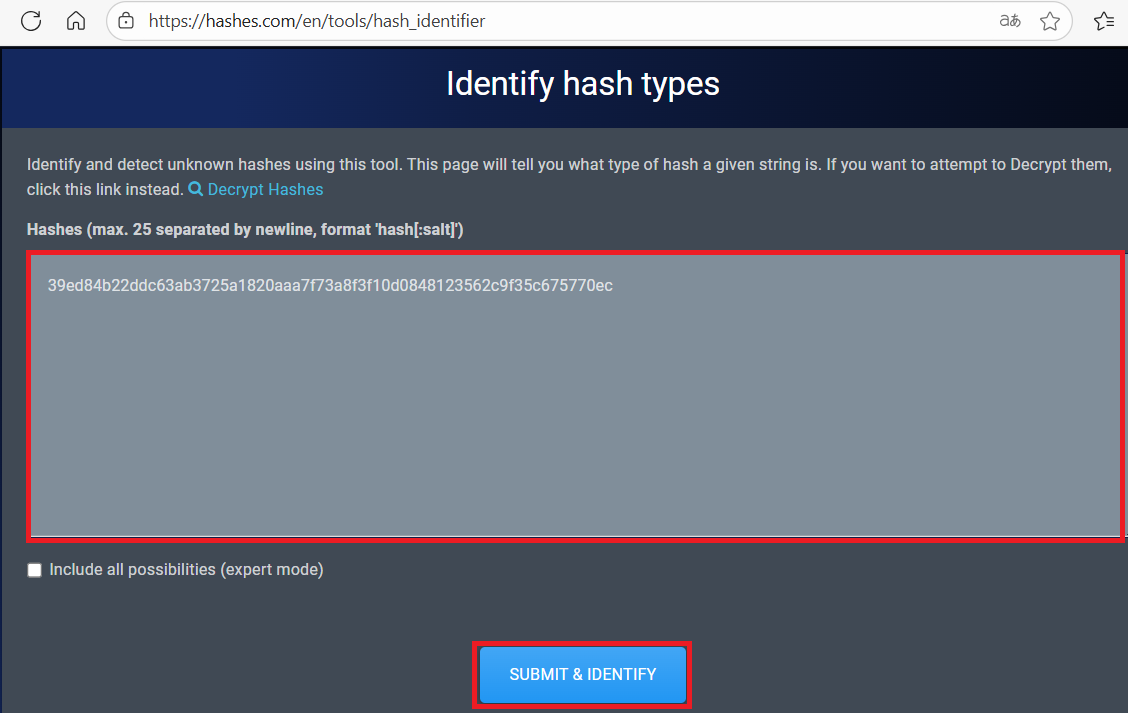
Task: Click 'Include all possibilities (expert mode)' label
Action: [x=186, y=570]
